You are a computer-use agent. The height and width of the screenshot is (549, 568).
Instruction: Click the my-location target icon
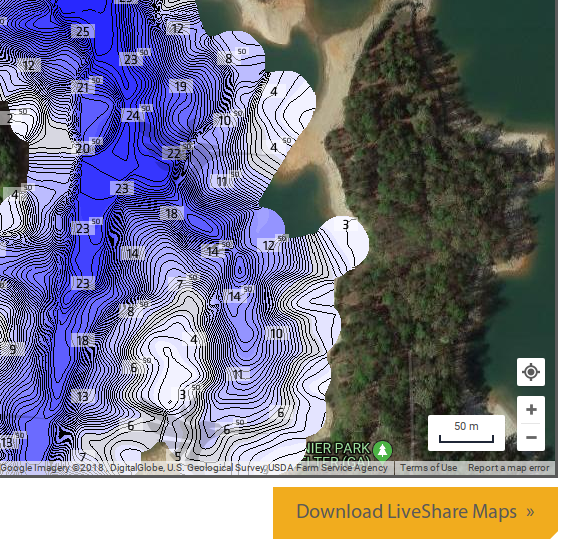(x=531, y=372)
